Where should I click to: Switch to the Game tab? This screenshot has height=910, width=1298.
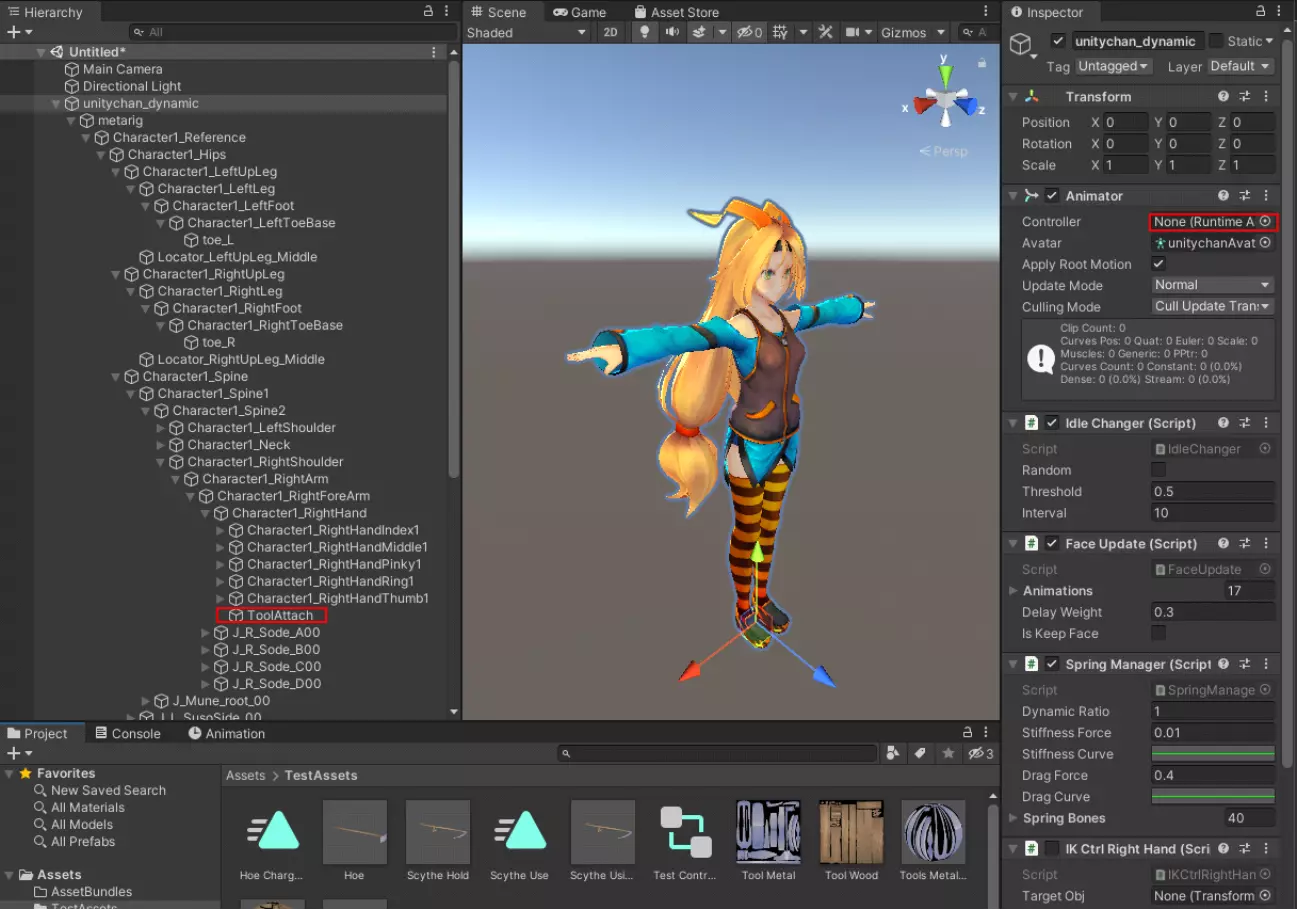coord(579,12)
